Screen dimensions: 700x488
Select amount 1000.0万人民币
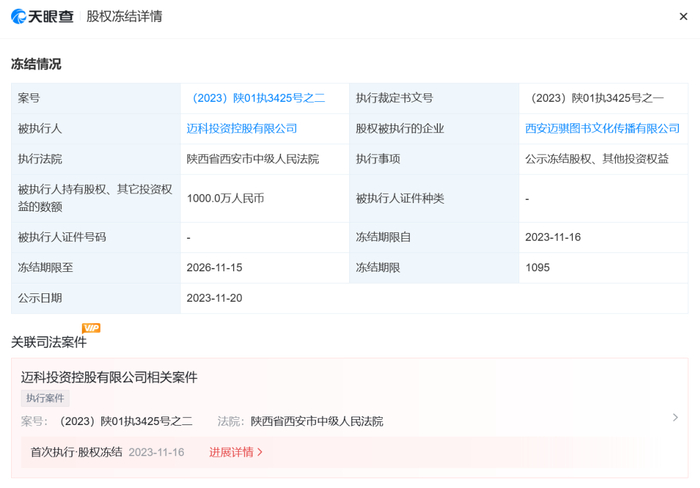225,198
